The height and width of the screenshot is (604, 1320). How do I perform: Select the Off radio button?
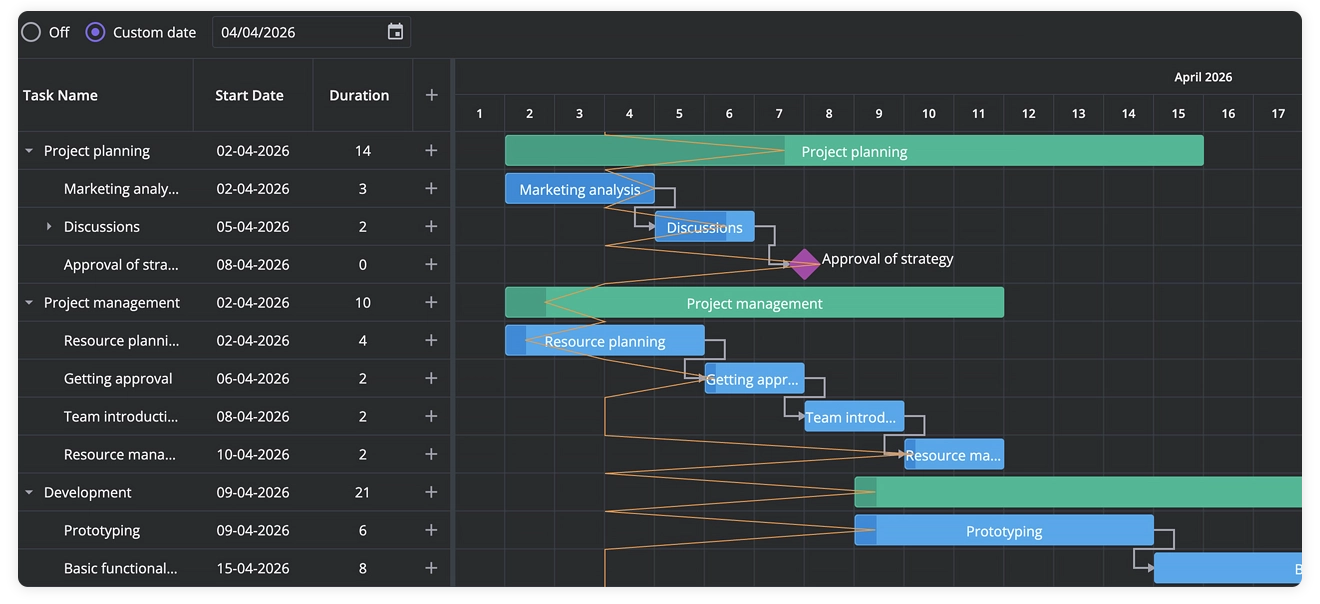pyautogui.click(x=31, y=32)
